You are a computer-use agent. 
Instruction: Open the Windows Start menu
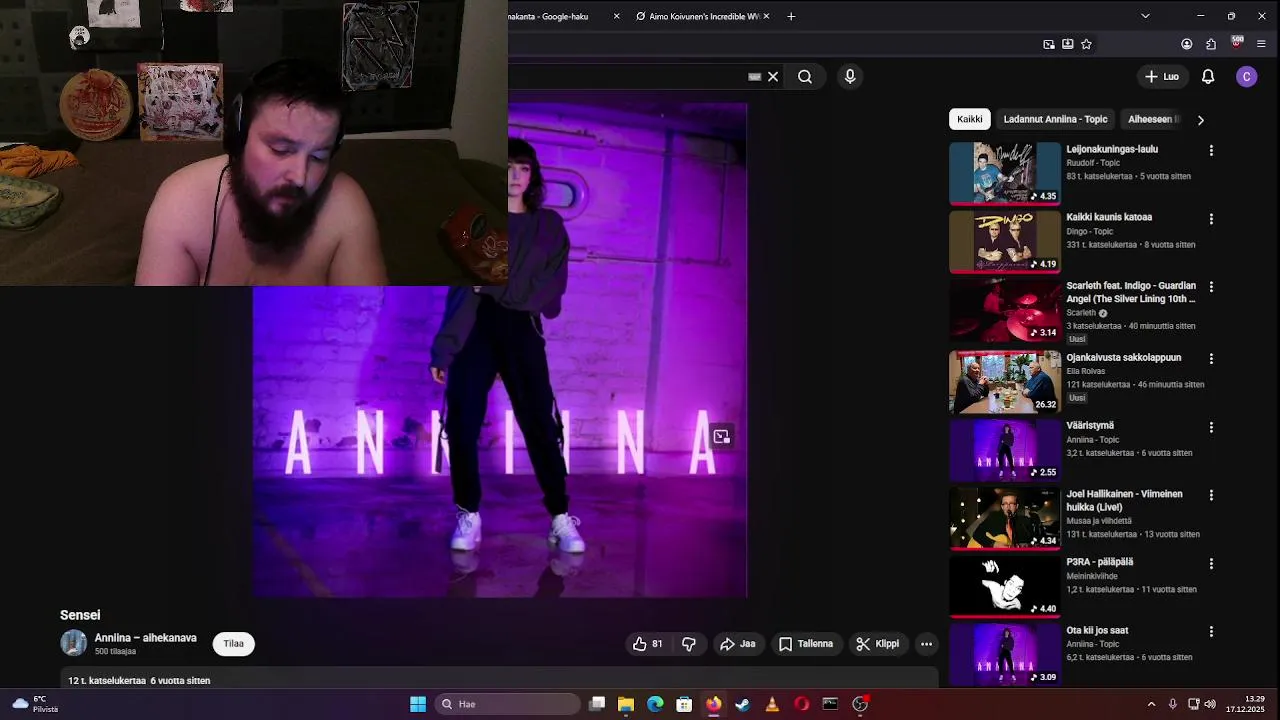pyautogui.click(x=418, y=704)
